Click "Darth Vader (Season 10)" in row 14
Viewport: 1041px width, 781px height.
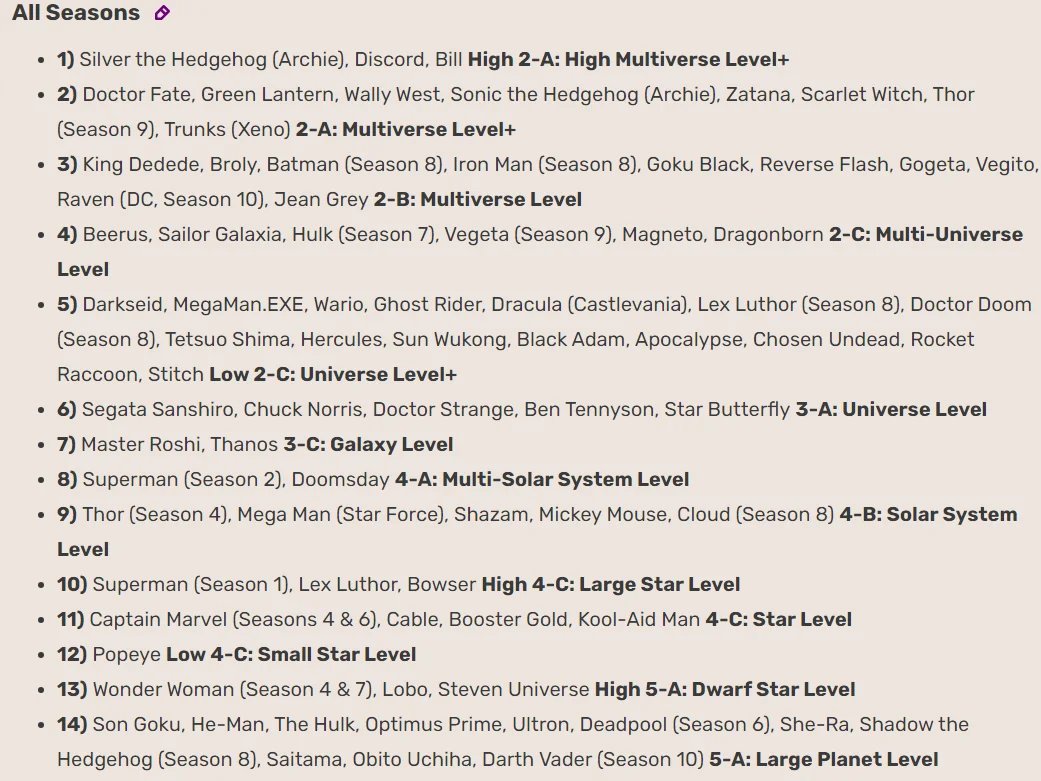(x=593, y=759)
